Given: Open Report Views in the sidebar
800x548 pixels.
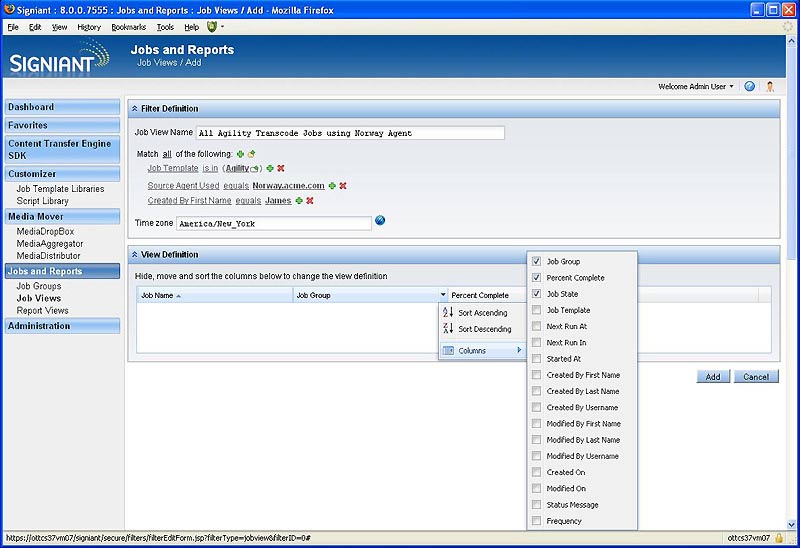Looking at the screenshot, I should coord(42,310).
